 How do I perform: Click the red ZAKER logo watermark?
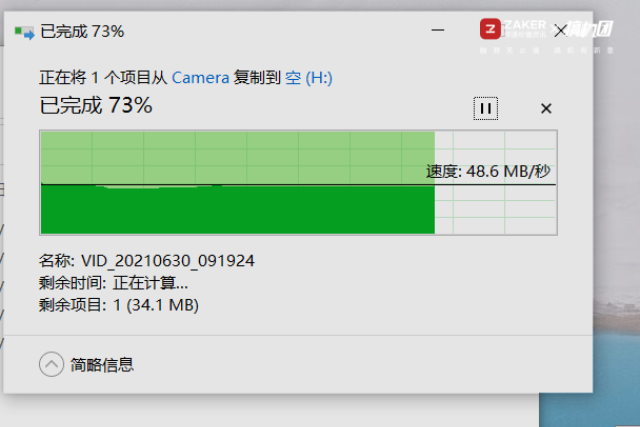[x=490, y=29]
